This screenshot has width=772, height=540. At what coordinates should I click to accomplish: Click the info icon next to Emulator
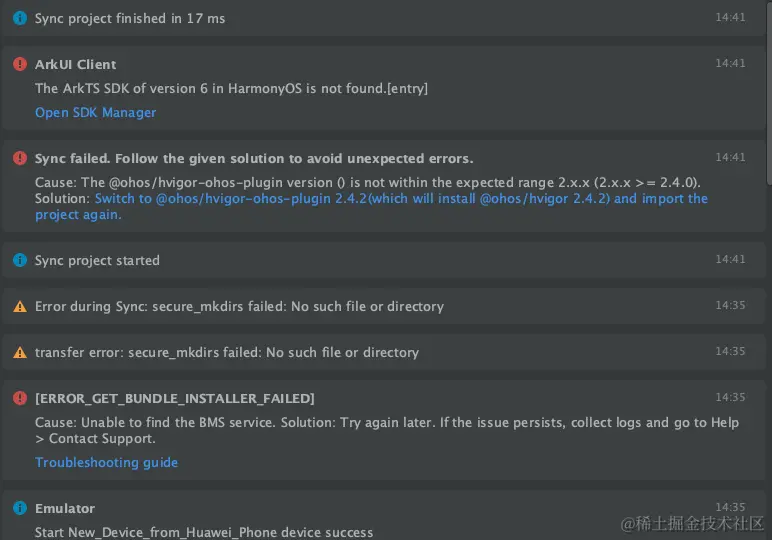(x=20, y=508)
